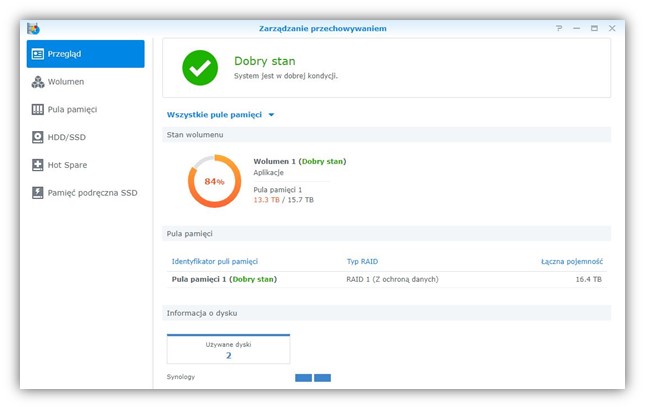Select the Hot Spare menu item

(x=69, y=165)
